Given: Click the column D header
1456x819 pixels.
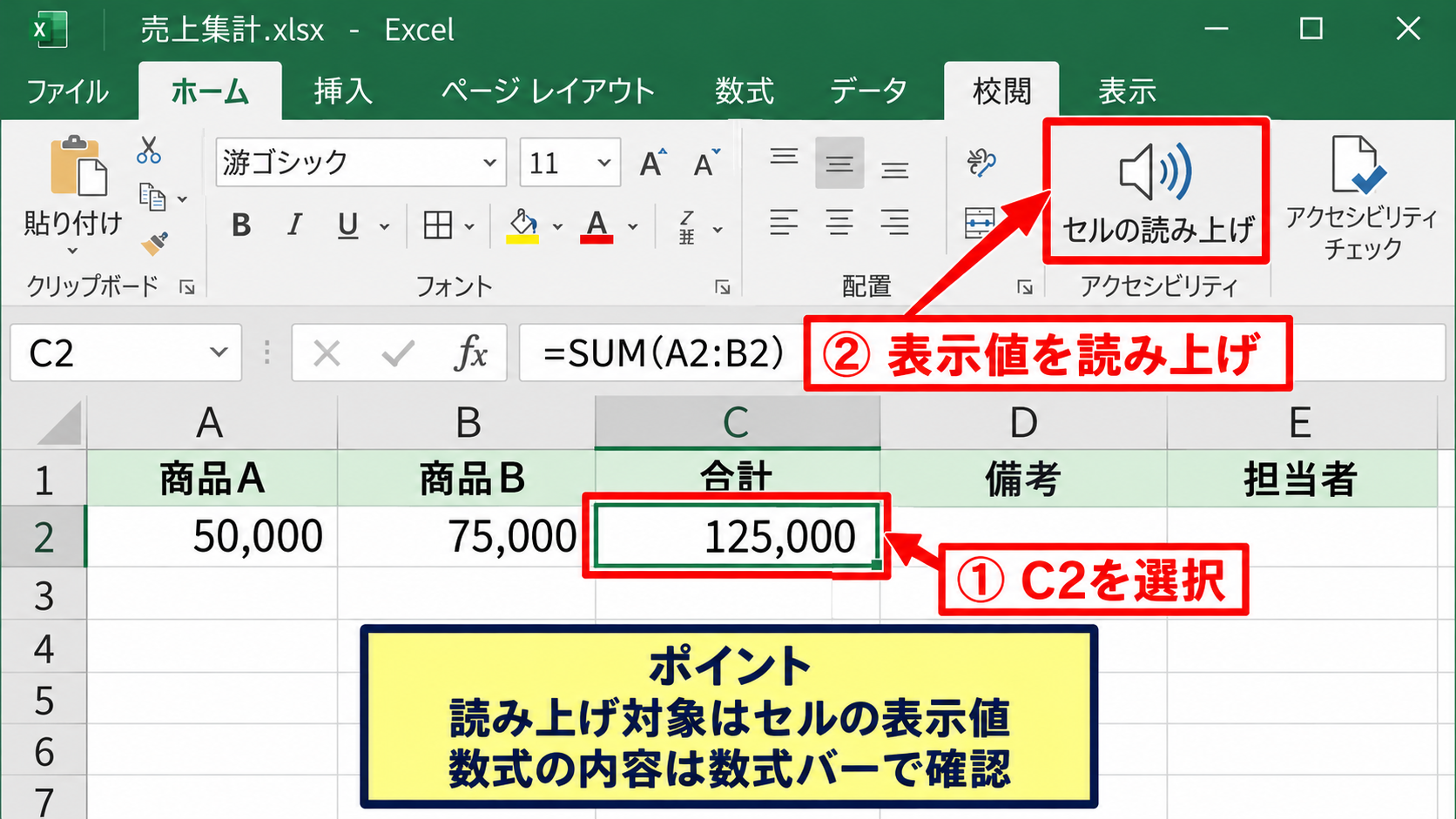Looking at the screenshot, I should click(1023, 423).
